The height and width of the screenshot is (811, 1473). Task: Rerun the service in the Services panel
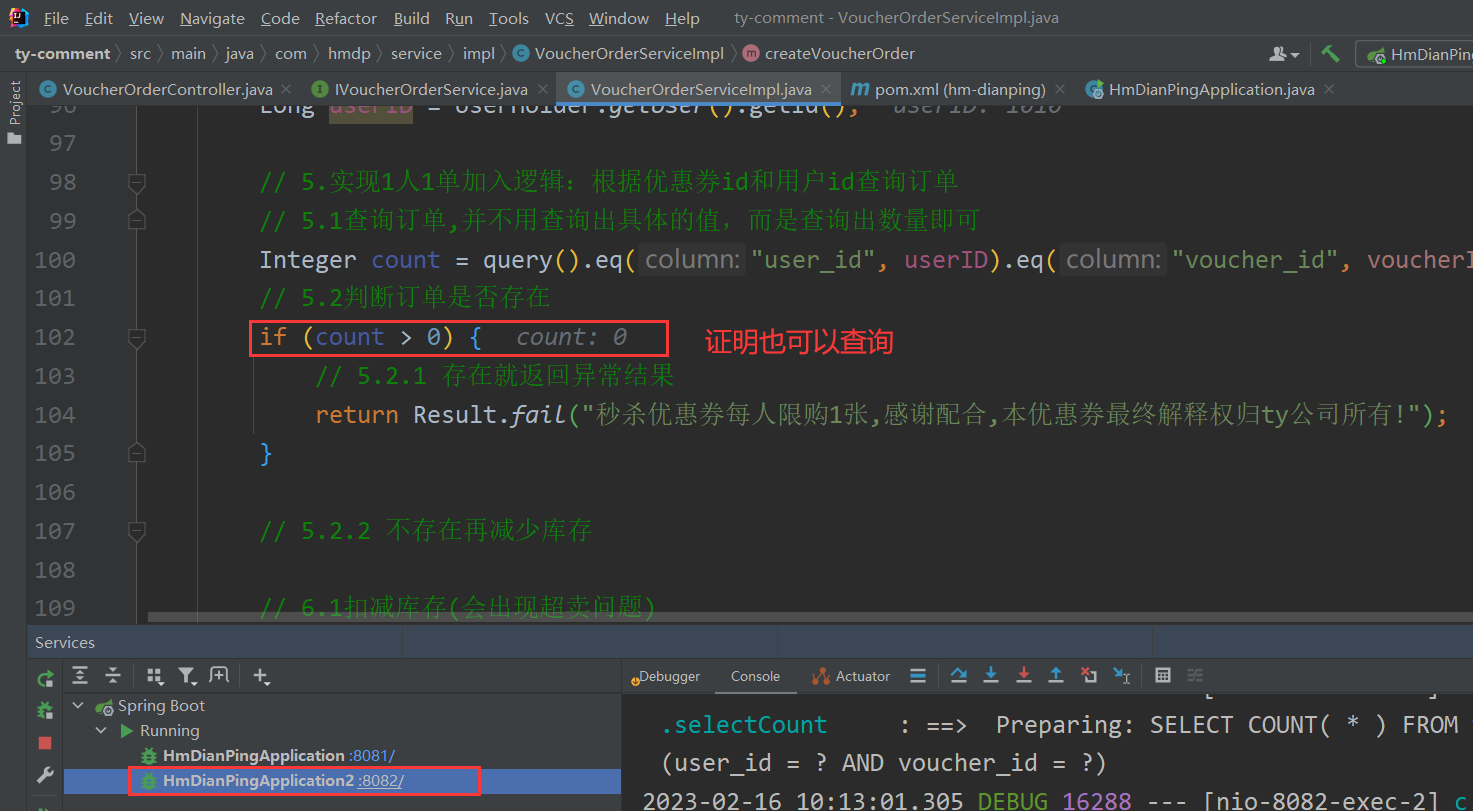45,679
